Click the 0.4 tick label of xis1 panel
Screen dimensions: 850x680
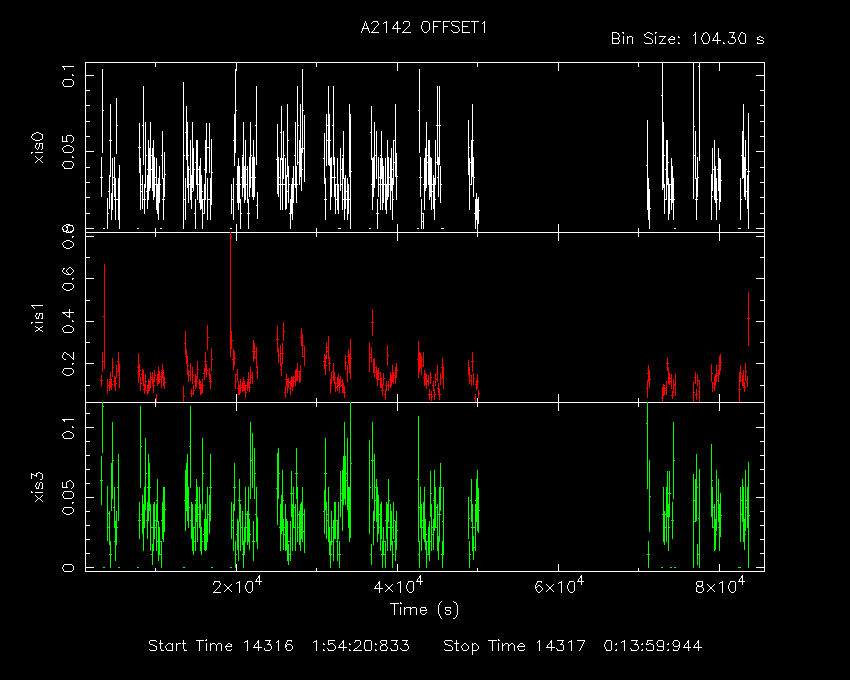(68, 322)
